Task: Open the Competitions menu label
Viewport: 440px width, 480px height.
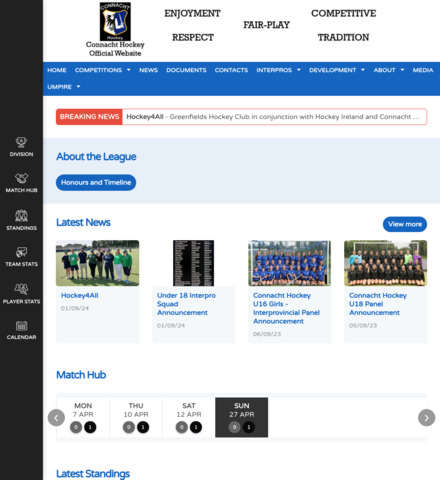Action: (x=98, y=70)
